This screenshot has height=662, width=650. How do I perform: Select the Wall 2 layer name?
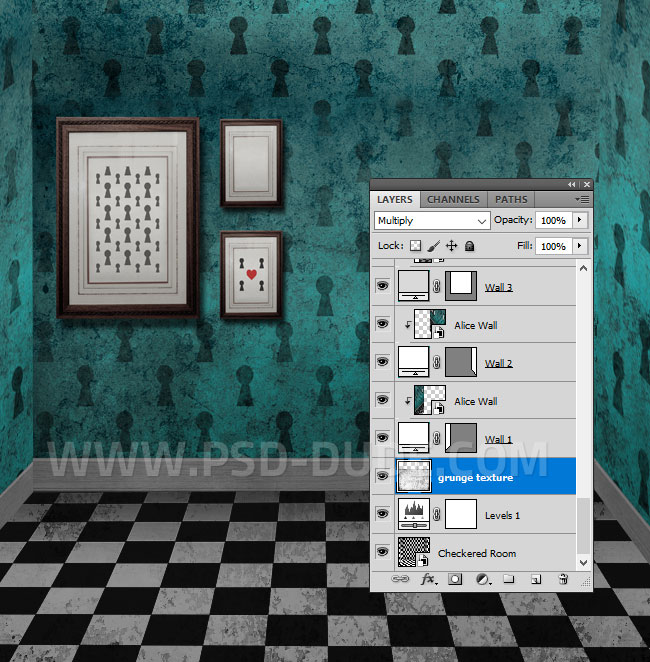[x=498, y=363]
